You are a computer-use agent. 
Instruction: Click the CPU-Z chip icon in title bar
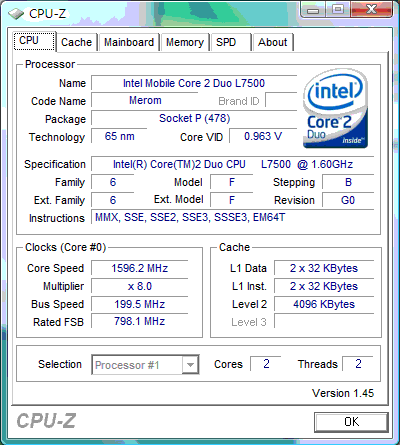[x=16, y=14]
